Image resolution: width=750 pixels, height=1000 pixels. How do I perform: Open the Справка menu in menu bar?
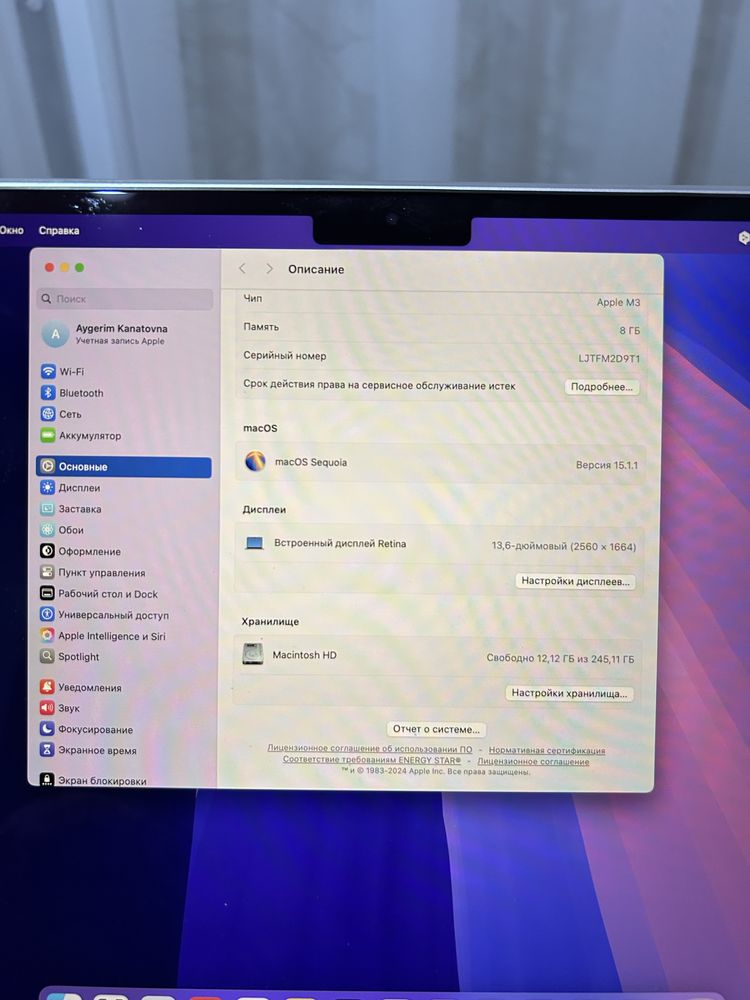point(59,230)
